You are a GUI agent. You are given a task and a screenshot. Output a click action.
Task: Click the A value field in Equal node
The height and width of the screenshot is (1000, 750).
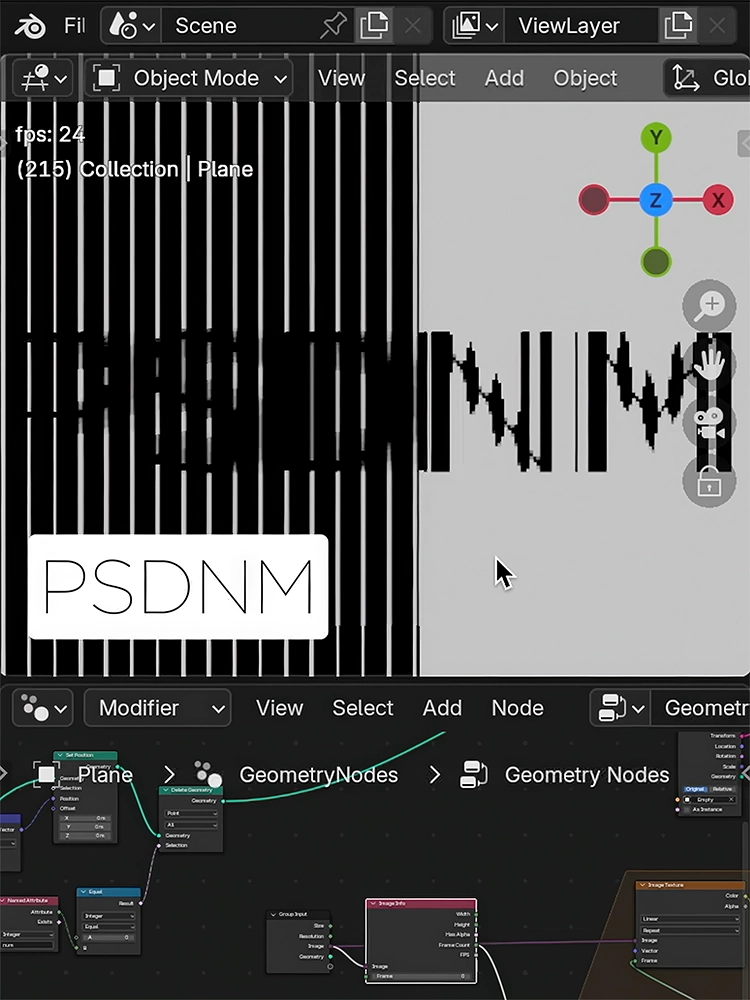pos(109,938)
